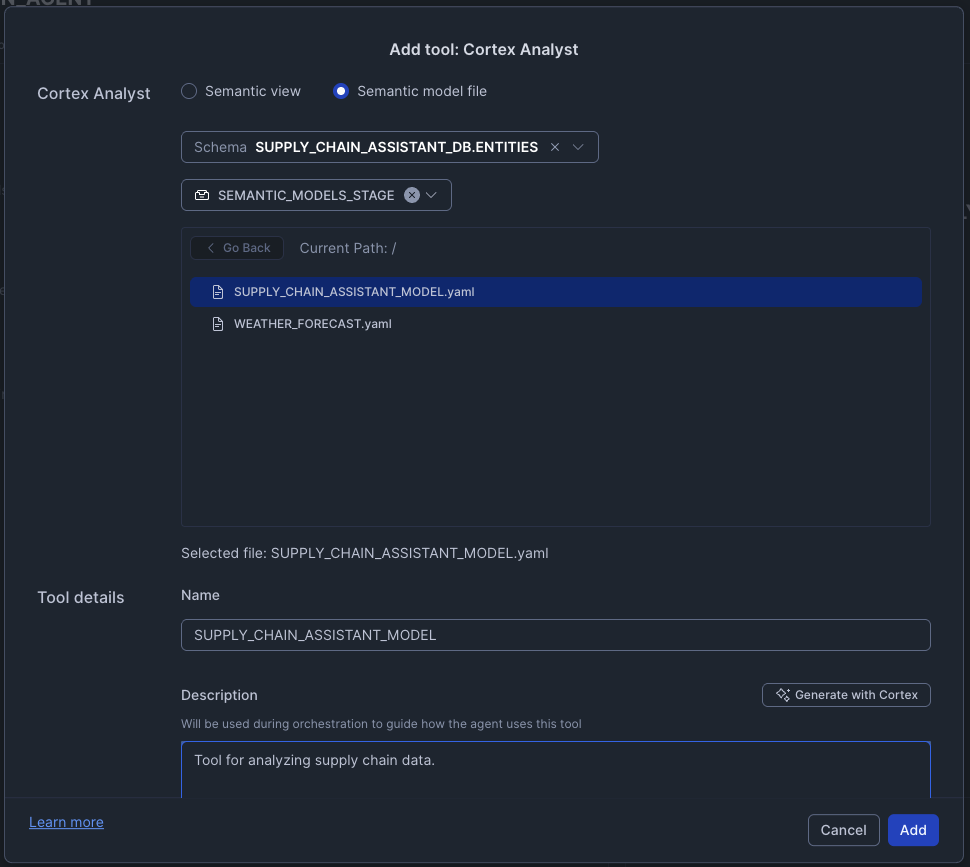Click the clear (X) icon on the Schema selector
This screenshot has height=867, width=970.
(554, 147)
